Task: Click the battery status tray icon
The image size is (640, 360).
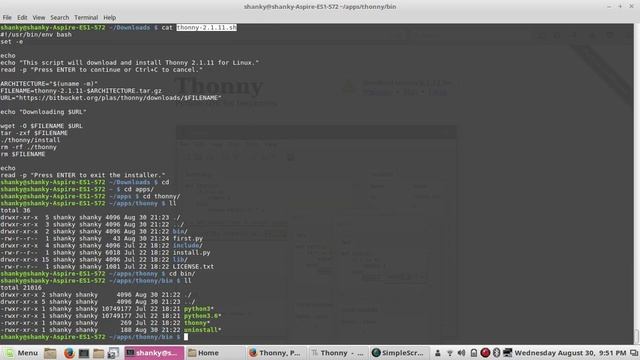Action: 473,353
